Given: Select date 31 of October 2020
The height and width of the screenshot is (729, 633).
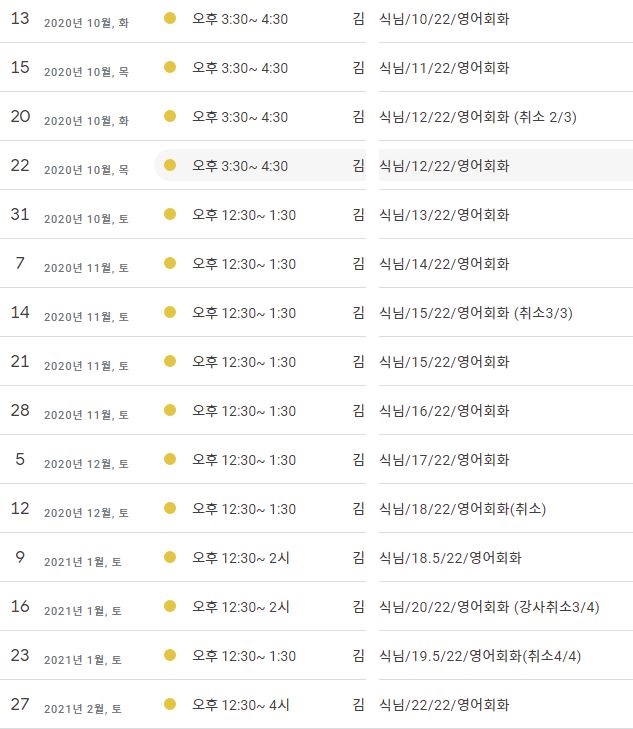Looking at the screenshot, I should (20, 214).
